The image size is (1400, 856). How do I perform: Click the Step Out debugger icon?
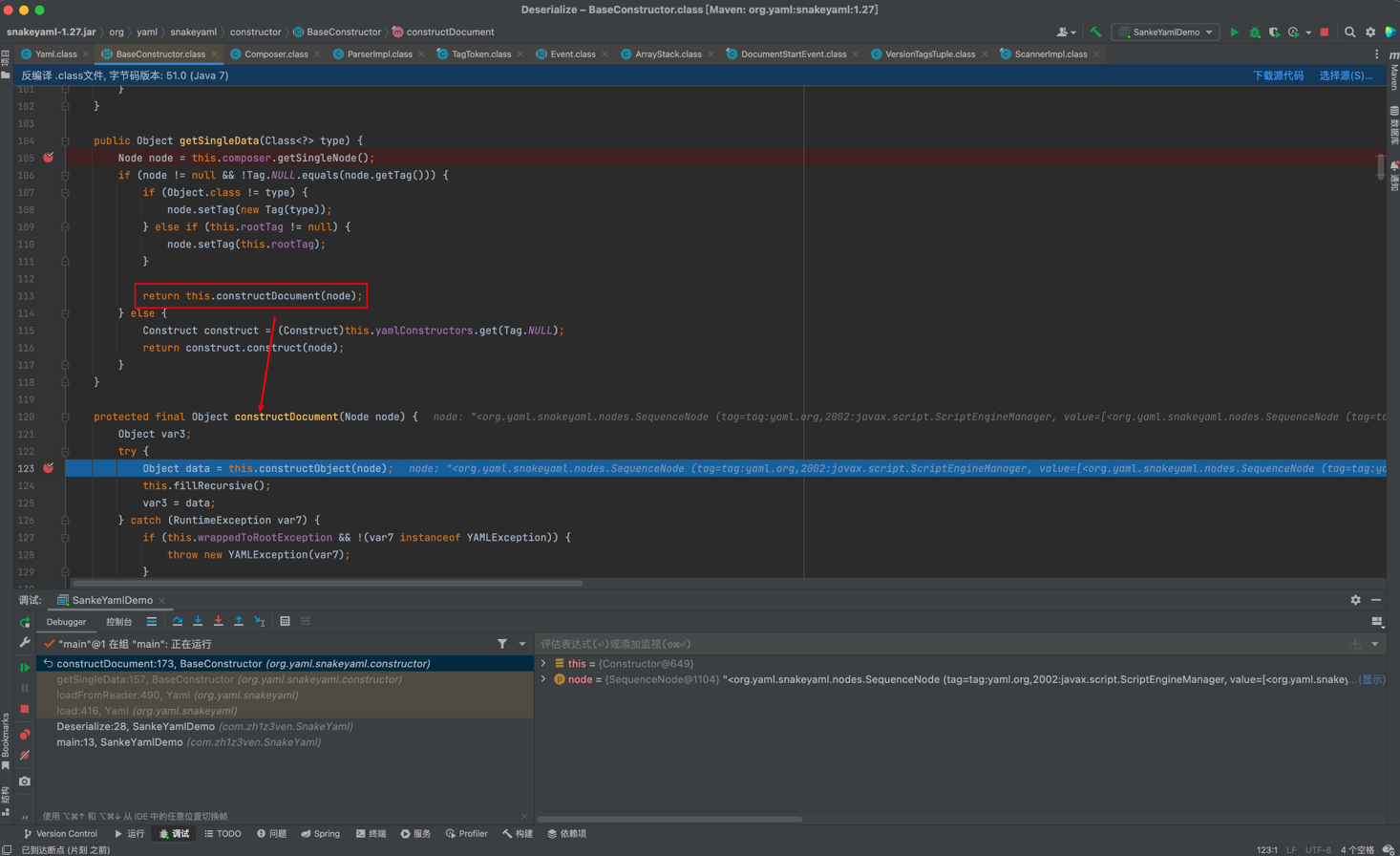[239, 622]
